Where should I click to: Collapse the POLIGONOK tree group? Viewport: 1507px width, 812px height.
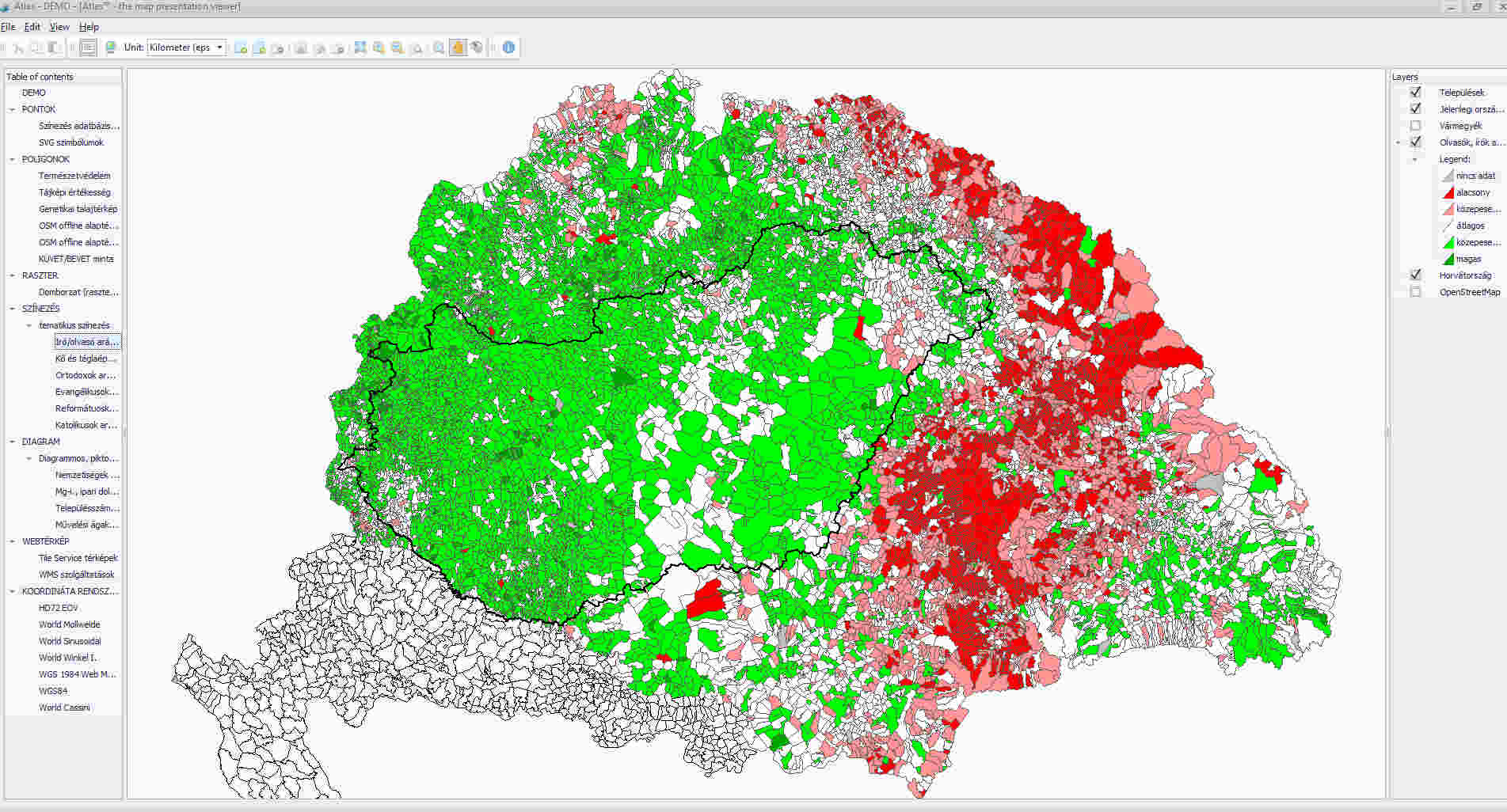pos(12,159)
